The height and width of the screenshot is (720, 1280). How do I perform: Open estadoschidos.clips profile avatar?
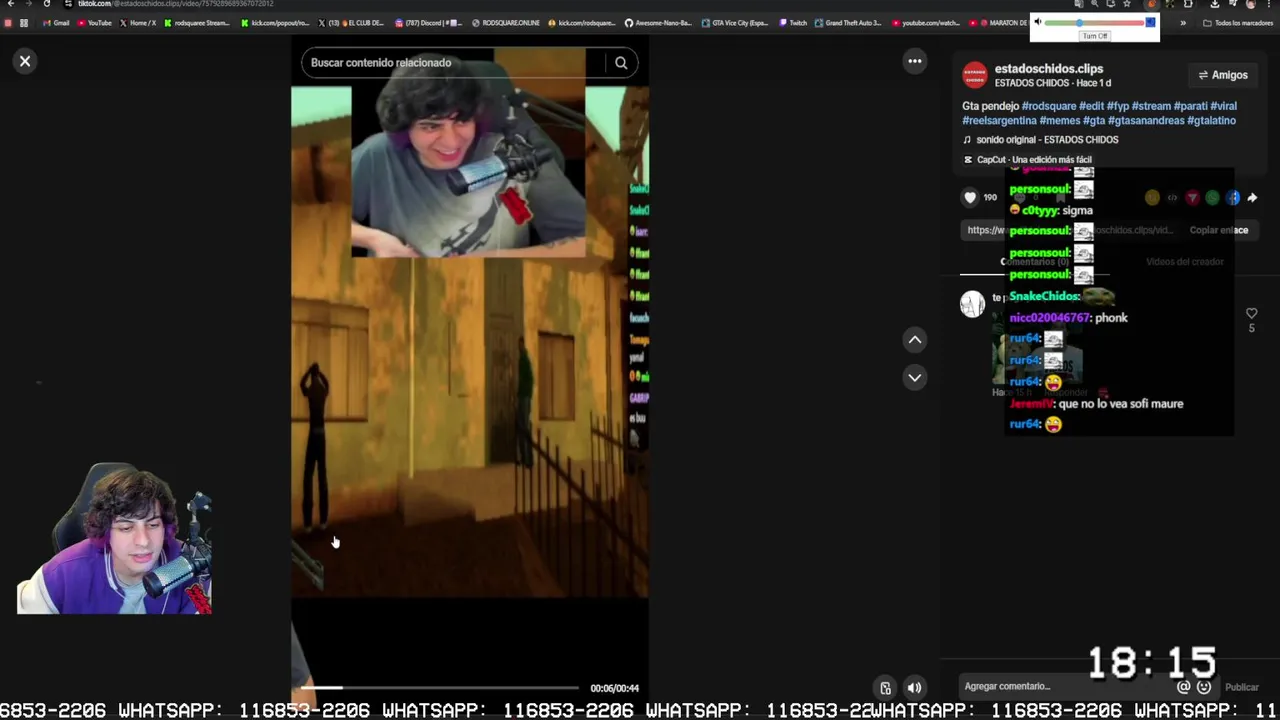[x=974, y=75]
